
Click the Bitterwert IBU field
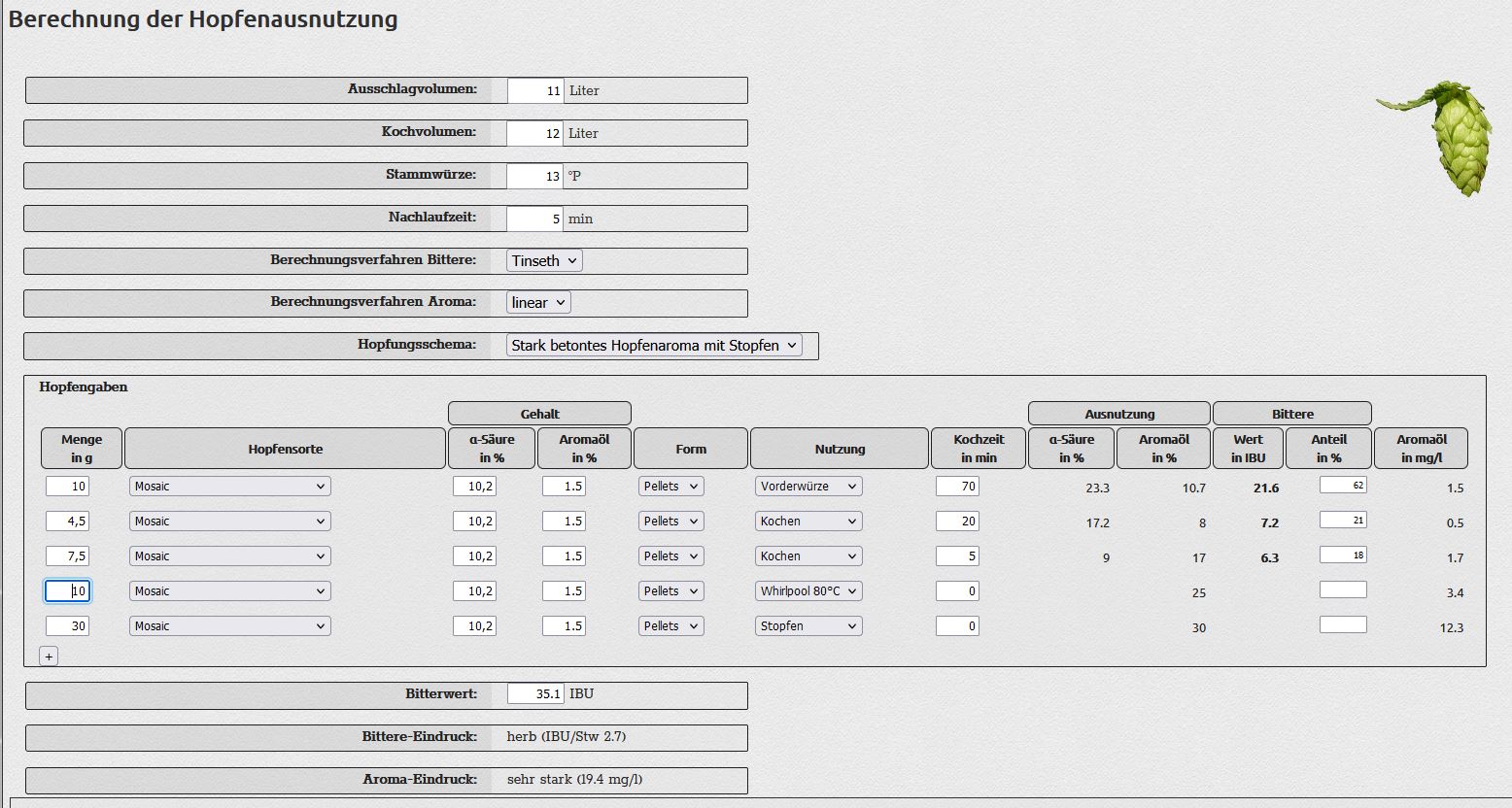535,693
